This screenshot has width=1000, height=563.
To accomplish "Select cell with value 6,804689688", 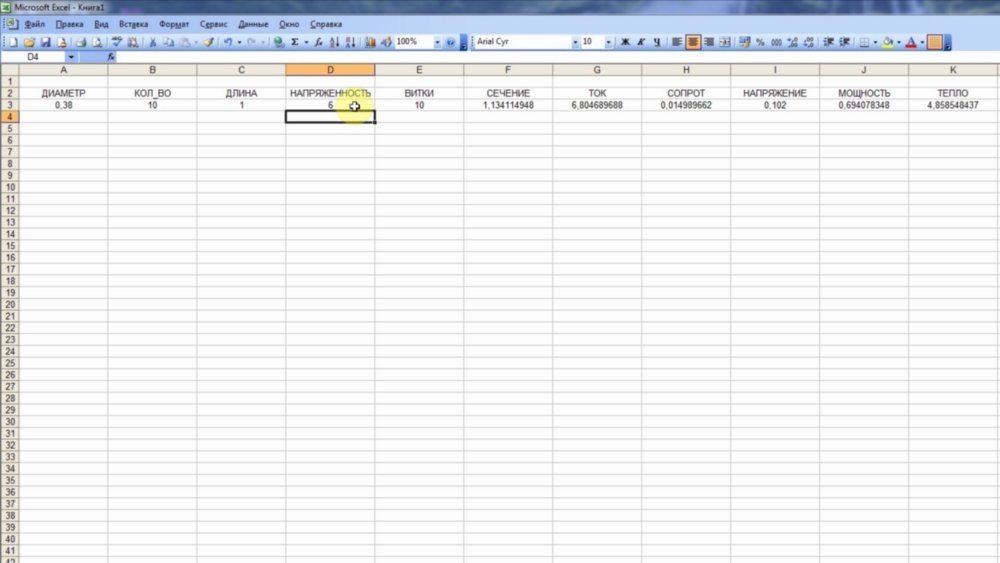I will point(597,105).
